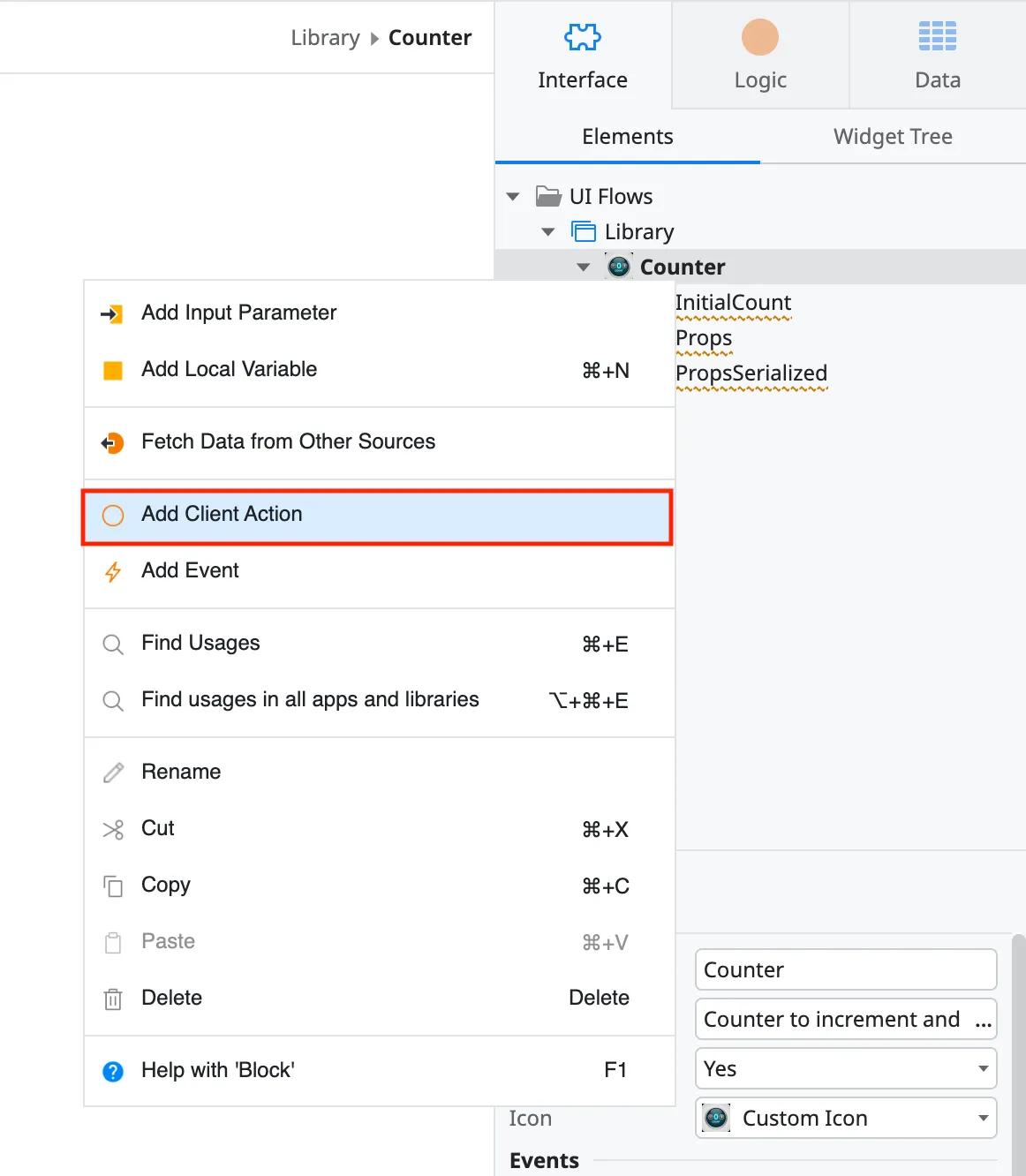Collapse the UI Flows folder
Screen dimensions: 1026x1176
pos(513,196)
